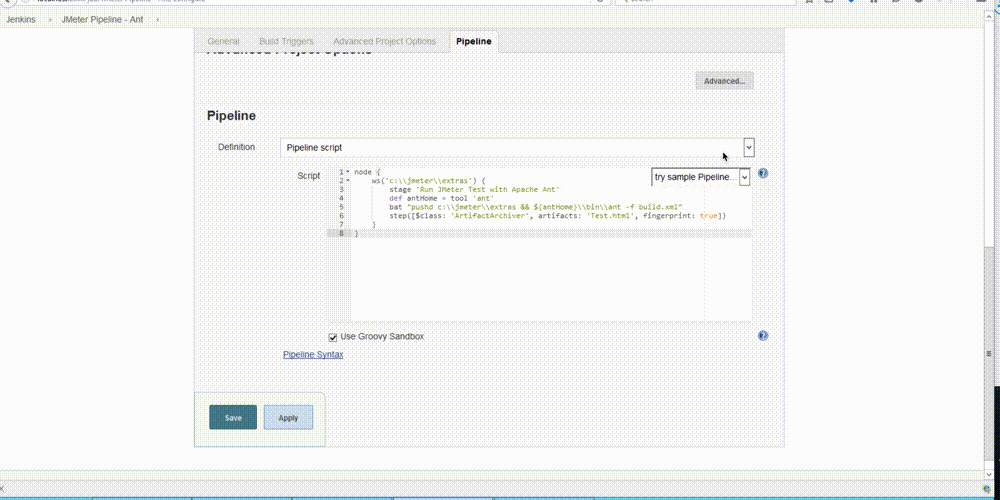Click the Apply button
The height and width of the screenshot is (500, 1000).
[x=288, y=417]
